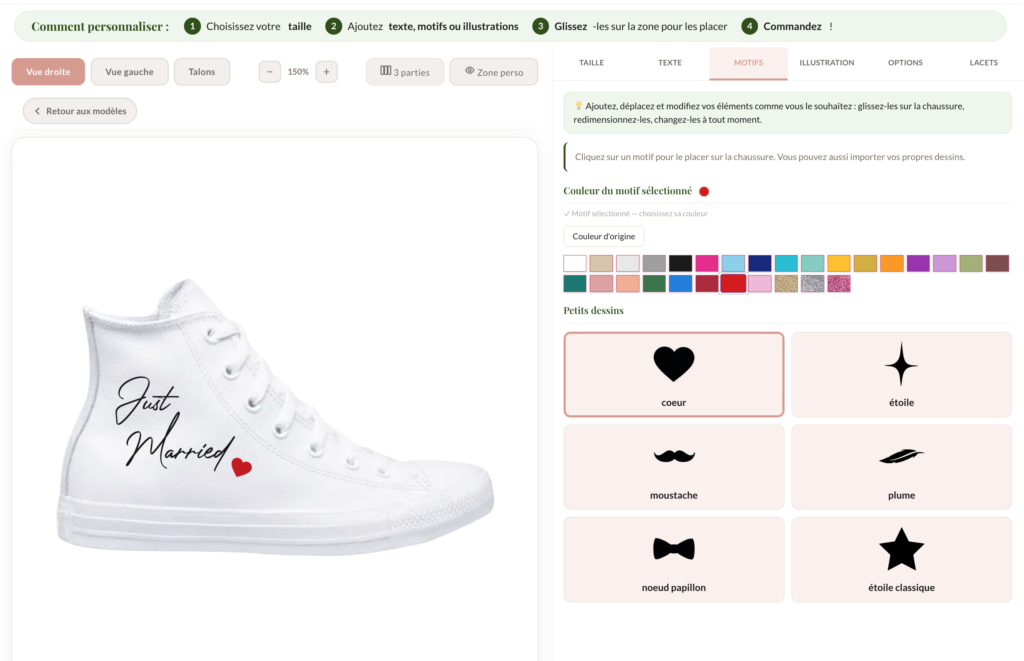Zoom out with the minus button
The width and height of the screenshot is (1024, 661).
tap(270, 72)
